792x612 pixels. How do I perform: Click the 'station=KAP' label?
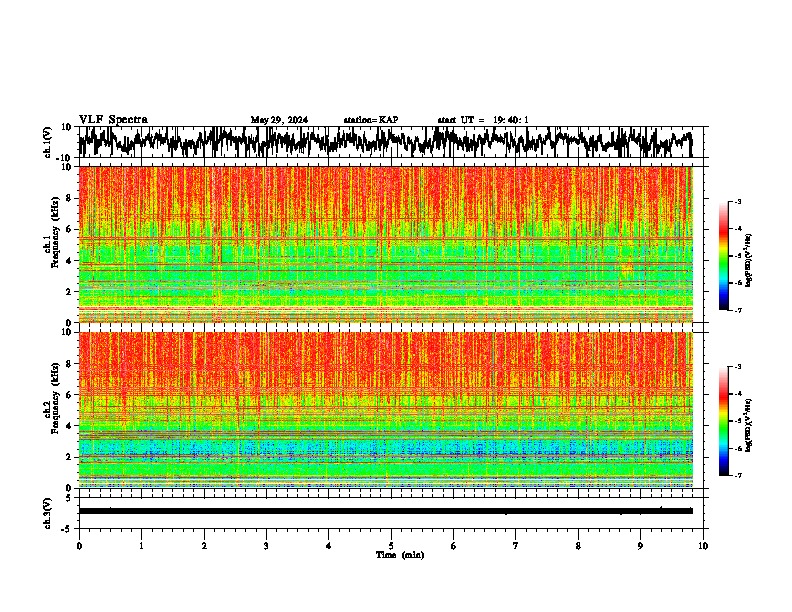371,120
